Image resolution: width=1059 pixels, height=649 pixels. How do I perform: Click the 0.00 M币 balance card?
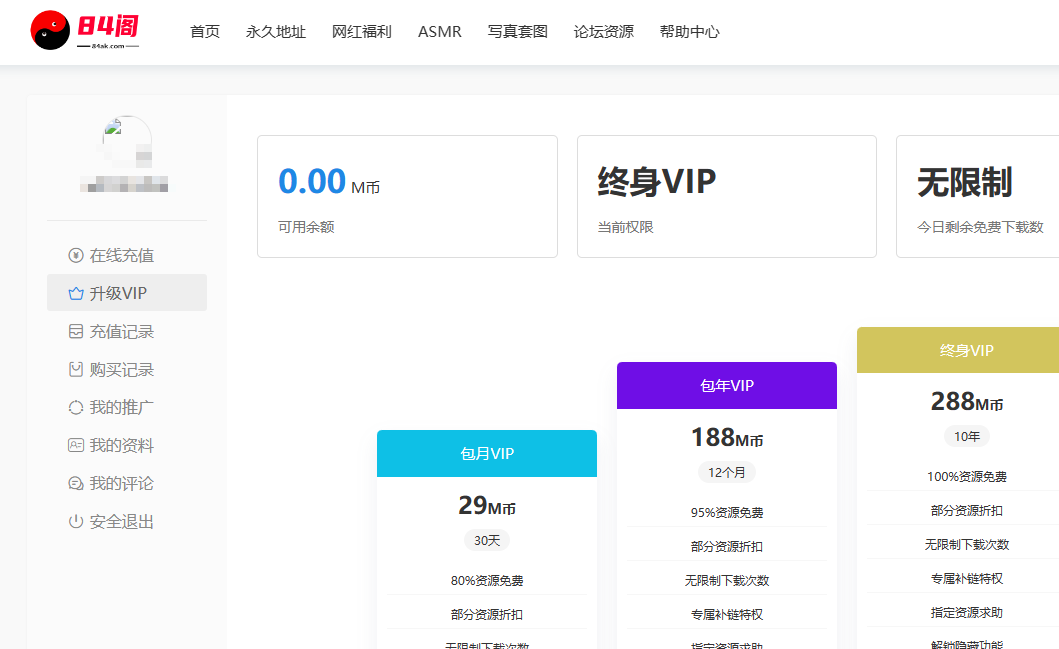(407, 197)
